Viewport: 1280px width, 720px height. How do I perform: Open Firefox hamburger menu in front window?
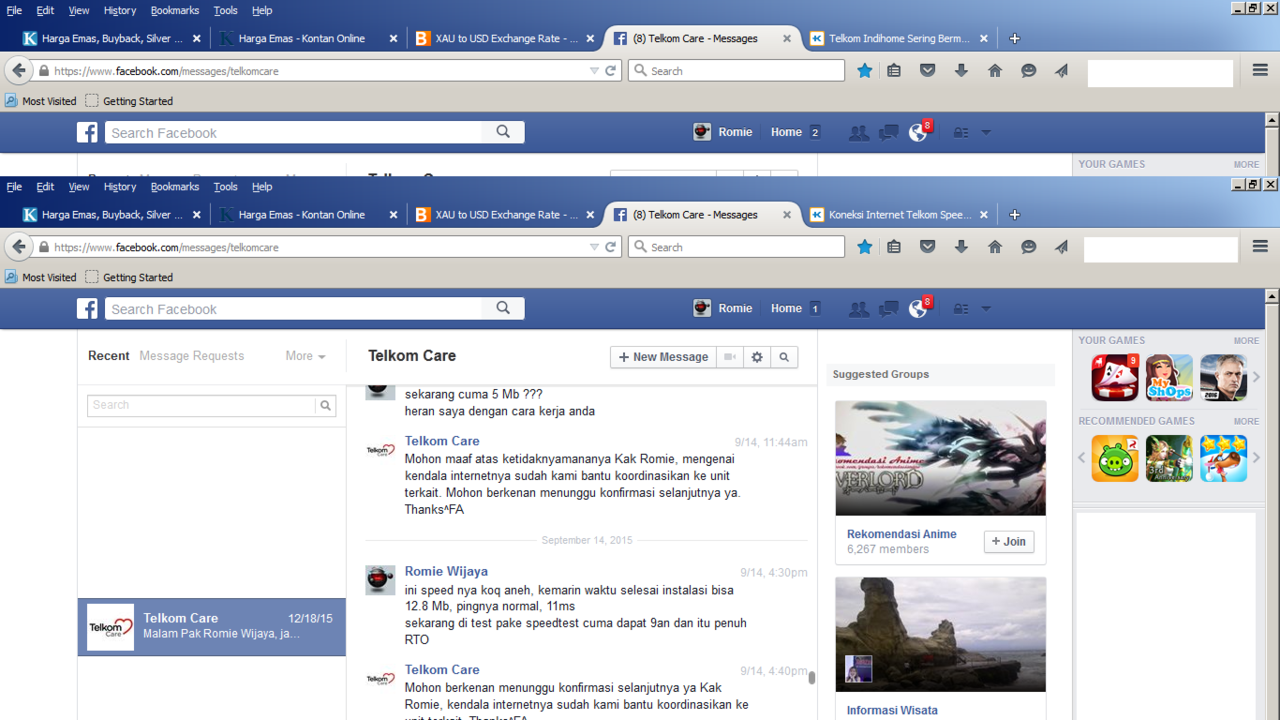click(x=1260, y=246)
